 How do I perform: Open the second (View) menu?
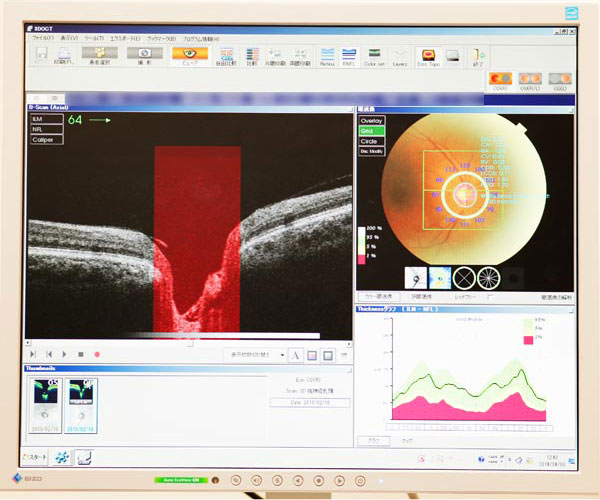click(69, 38)
